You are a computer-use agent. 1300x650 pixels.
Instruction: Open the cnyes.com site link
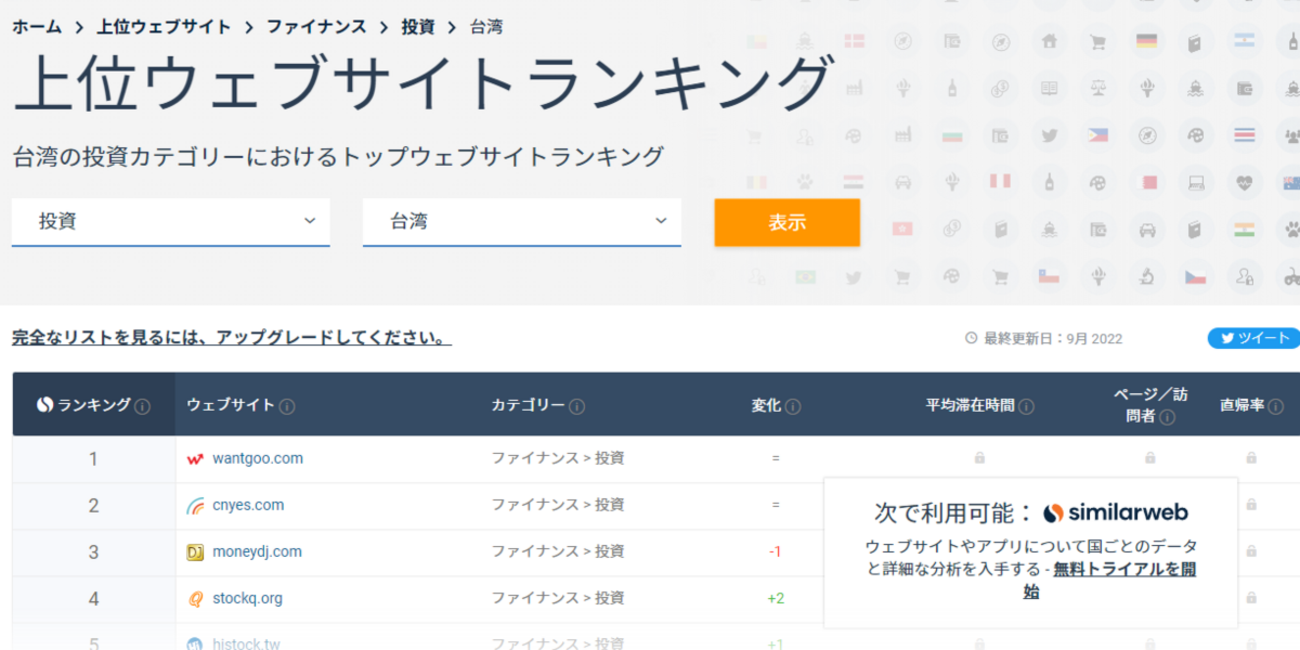click(x=248, y=506)
